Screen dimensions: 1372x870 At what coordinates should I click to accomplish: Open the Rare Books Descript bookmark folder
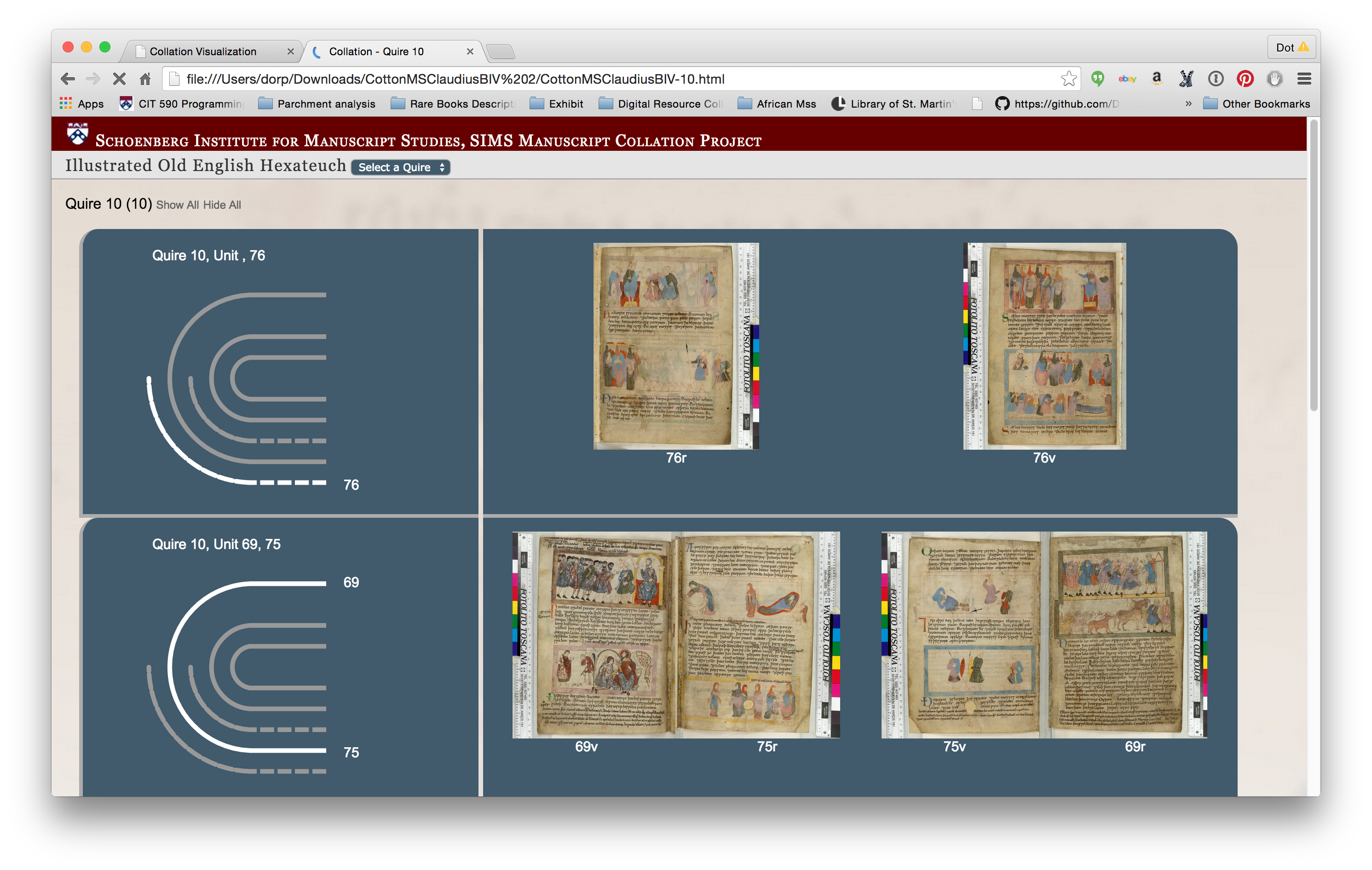coord(453,103)
